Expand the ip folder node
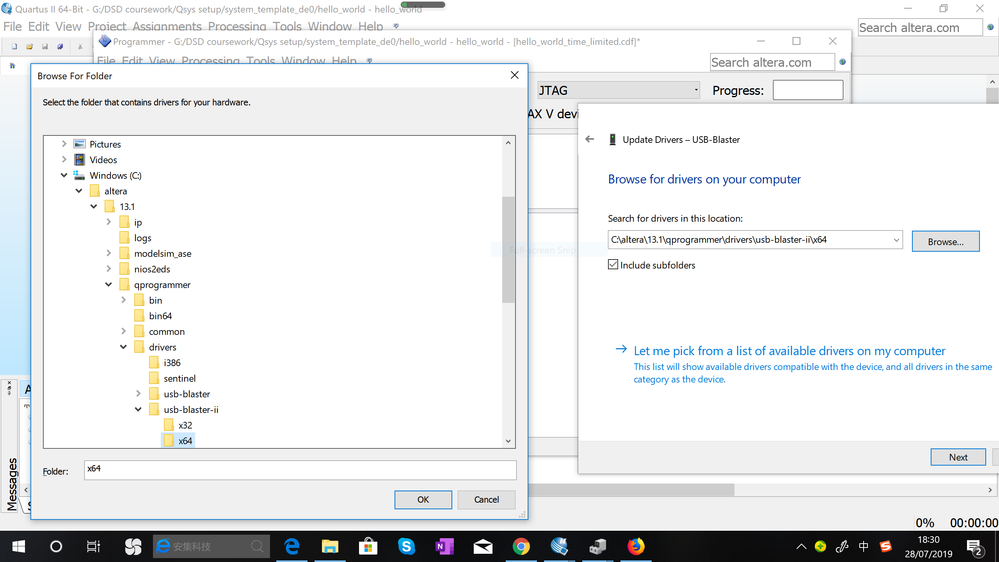The height and width of the screenshot is (562, 999). (x=108, y=222)
